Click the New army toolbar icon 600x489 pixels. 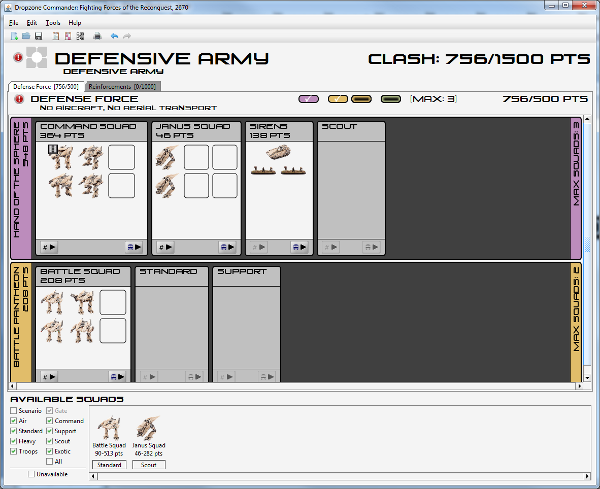pos(15,36)
